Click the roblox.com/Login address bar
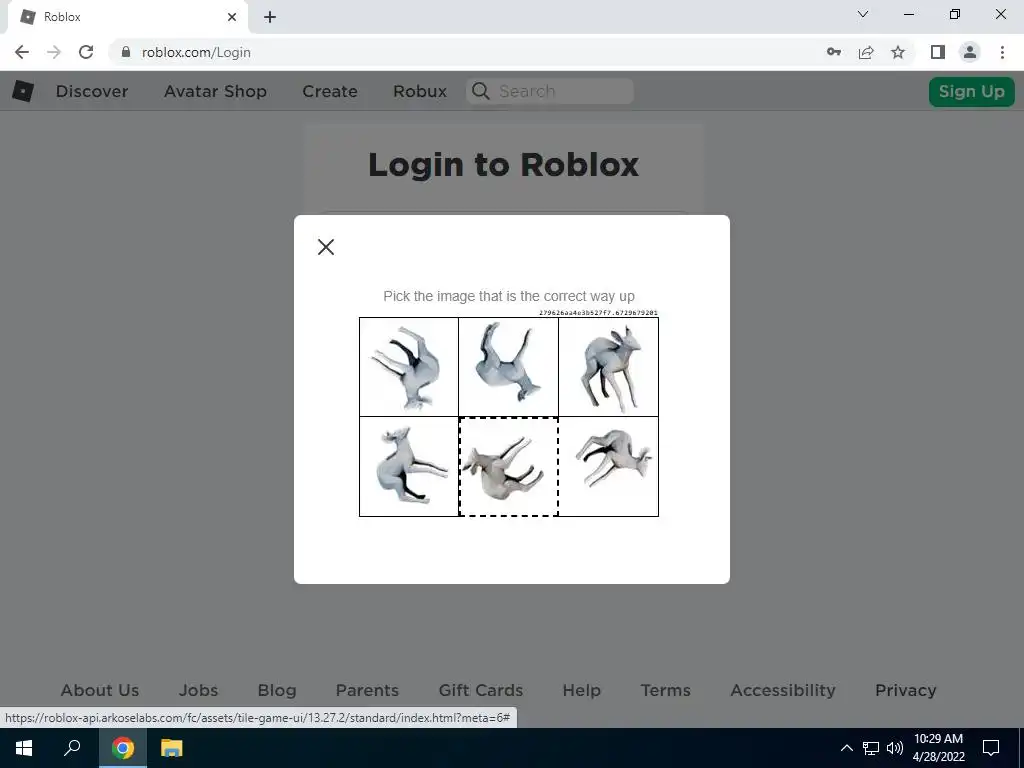1024x768 pixels. [x=196, y=52]
